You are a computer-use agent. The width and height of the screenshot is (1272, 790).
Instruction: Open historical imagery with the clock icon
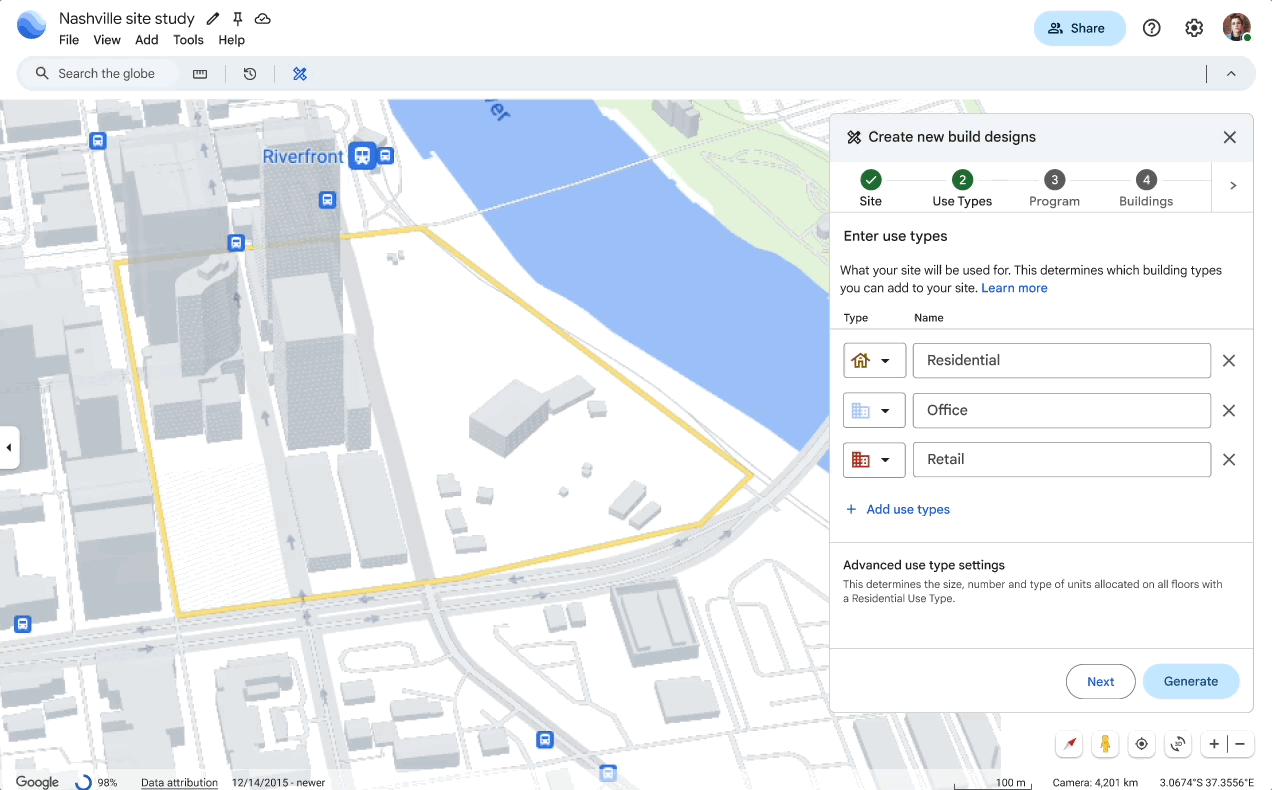(x=249, y=73)
